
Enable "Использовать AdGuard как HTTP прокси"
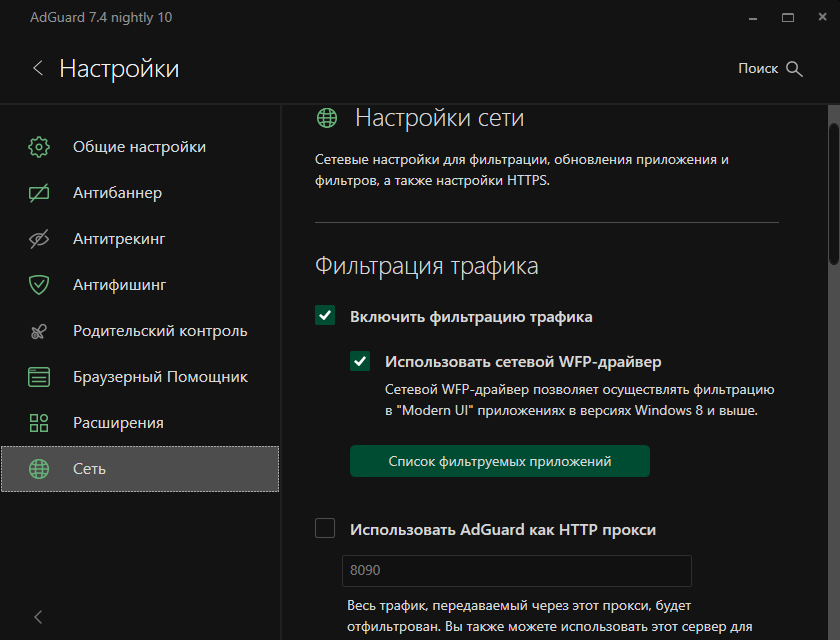(x=325, y=529)
